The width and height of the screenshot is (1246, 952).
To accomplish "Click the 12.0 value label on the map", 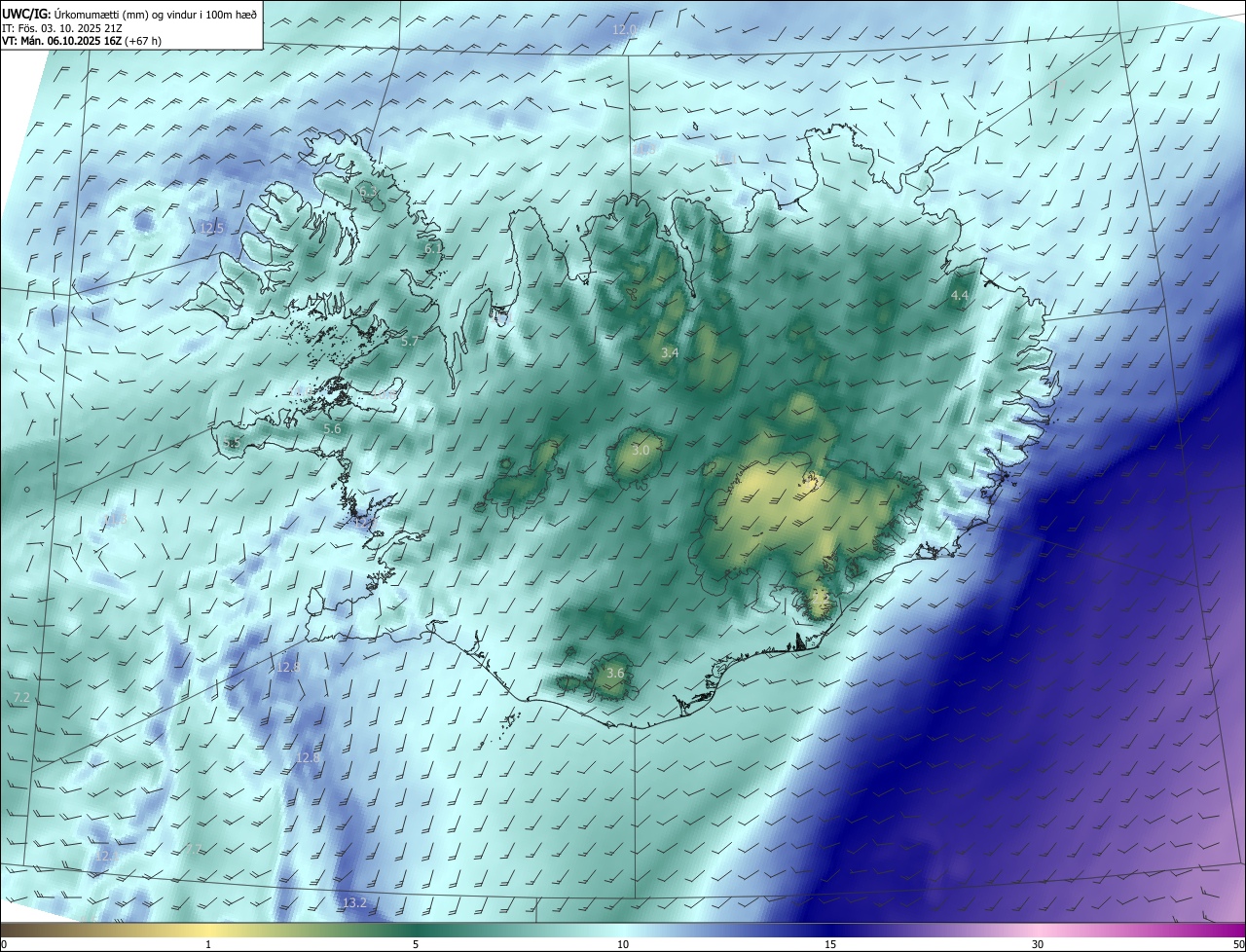I will 624,30.
